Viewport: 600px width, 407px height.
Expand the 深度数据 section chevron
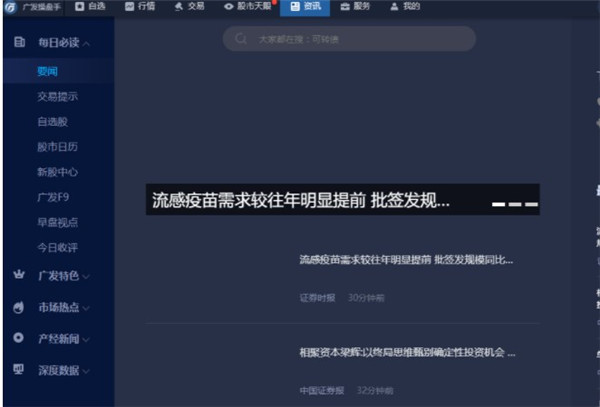click(86, 371)
